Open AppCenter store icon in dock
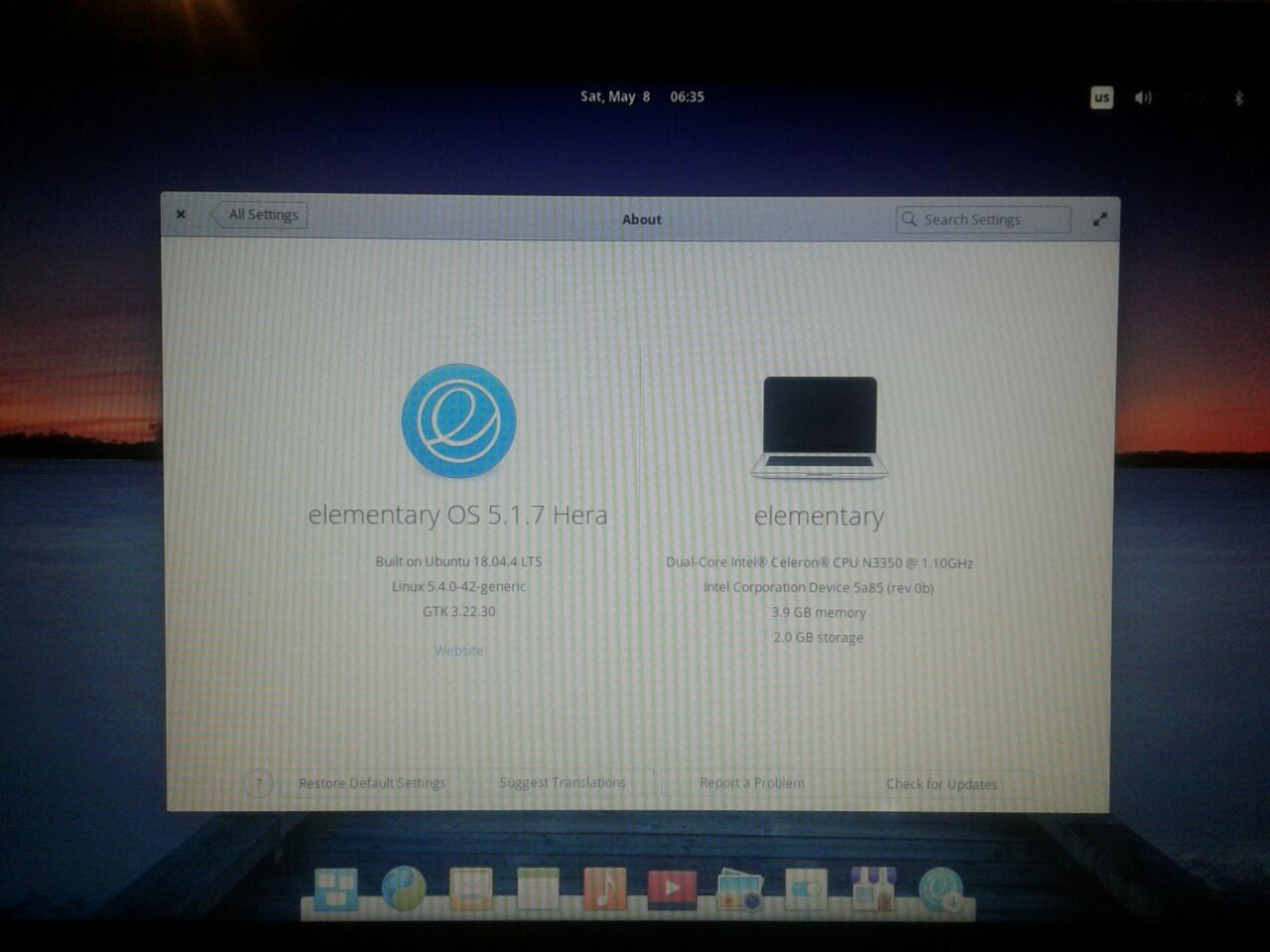 [873, 889]
